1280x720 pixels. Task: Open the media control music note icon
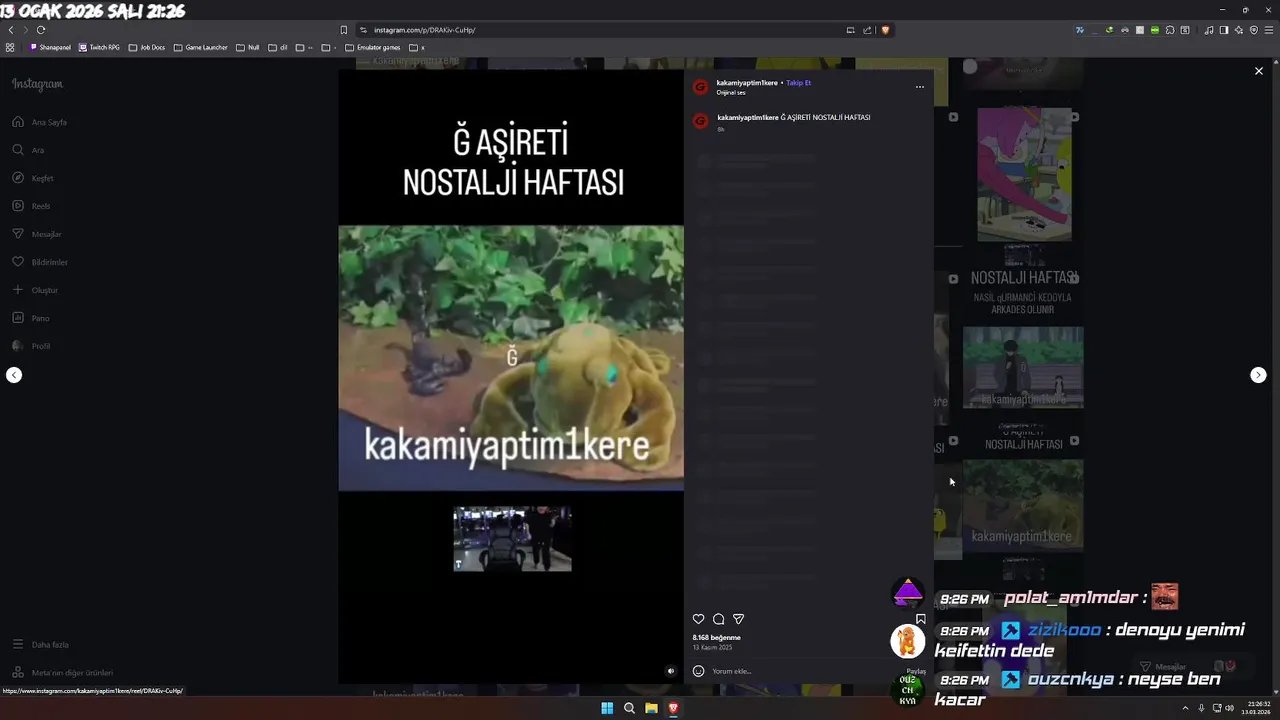(x=1209, y=30)
